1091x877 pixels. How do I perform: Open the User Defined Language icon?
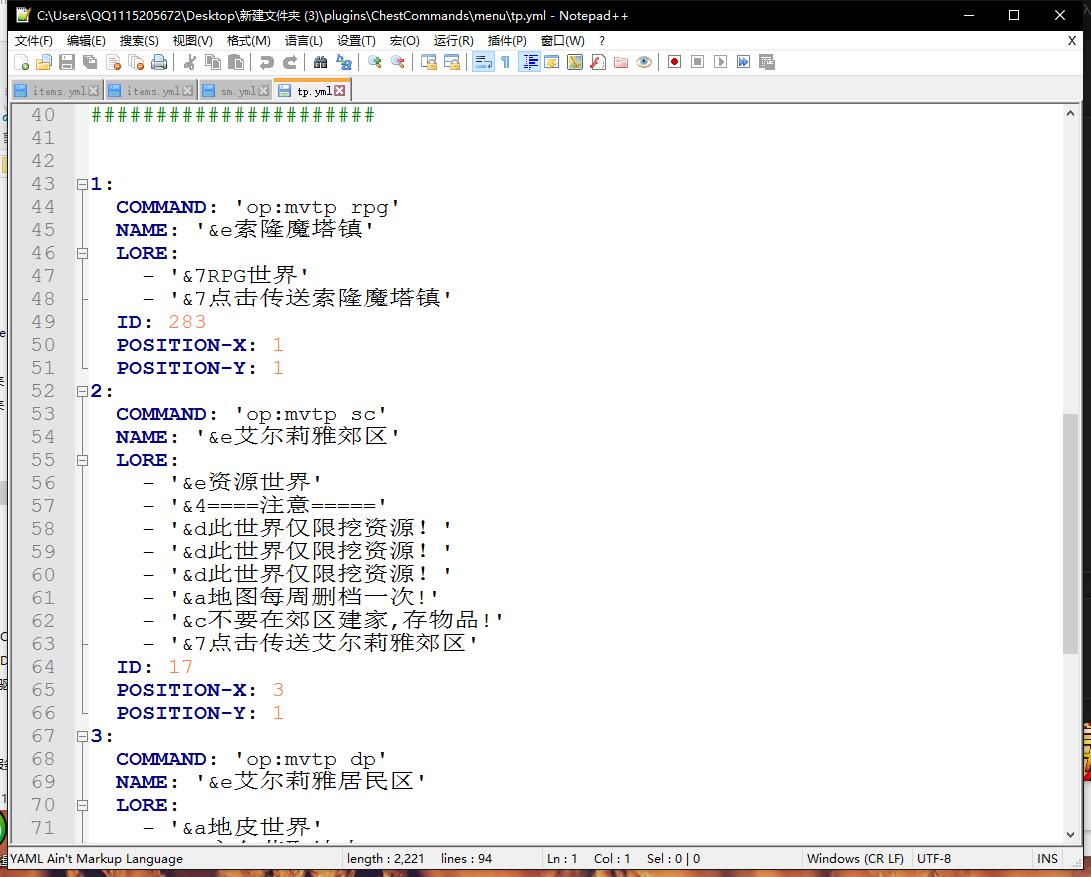click(x=552, y=63)
